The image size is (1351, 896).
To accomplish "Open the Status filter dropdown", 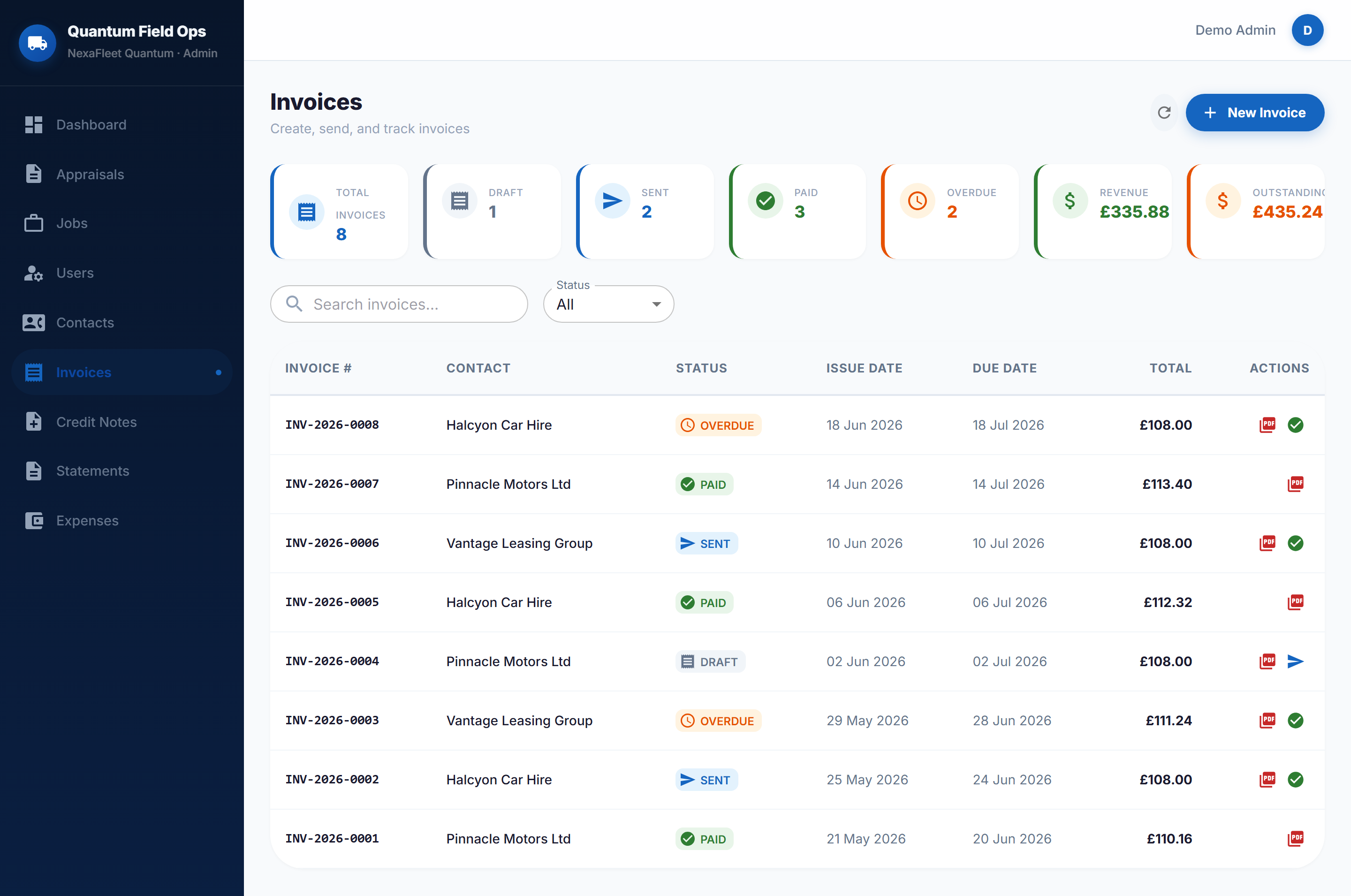I will [608, 304].
